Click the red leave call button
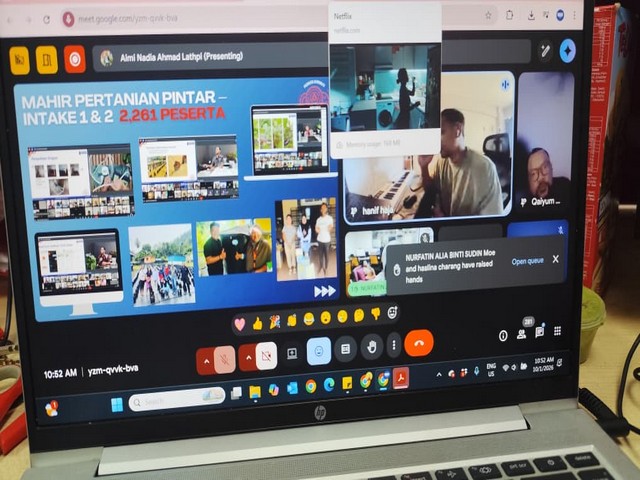 [x=420, y=343]
